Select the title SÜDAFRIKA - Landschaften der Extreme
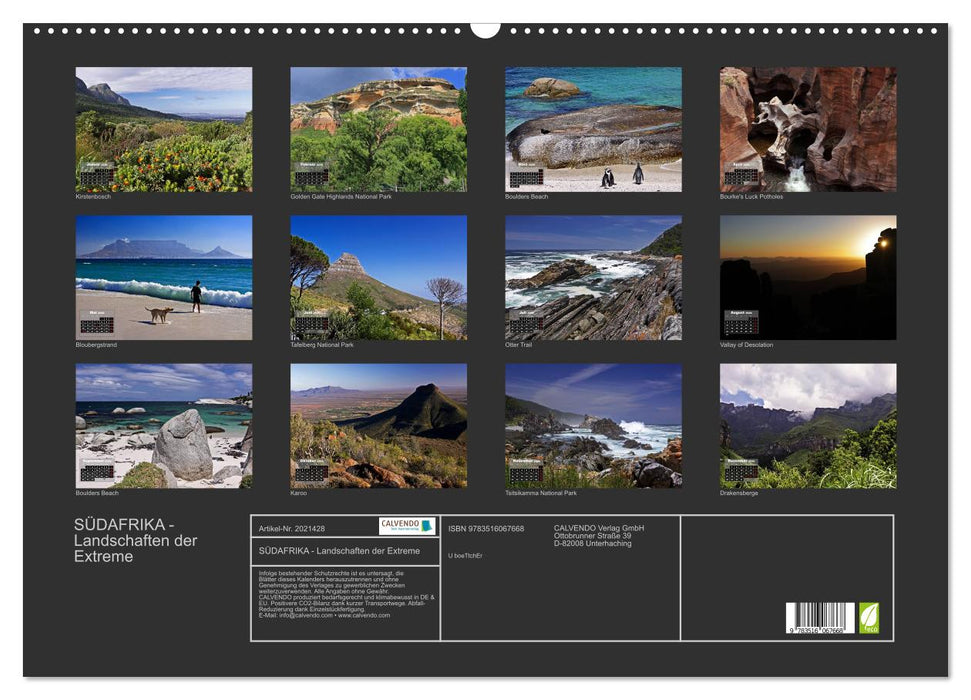Viewport: 971px width, 700px height. [135, 536]
